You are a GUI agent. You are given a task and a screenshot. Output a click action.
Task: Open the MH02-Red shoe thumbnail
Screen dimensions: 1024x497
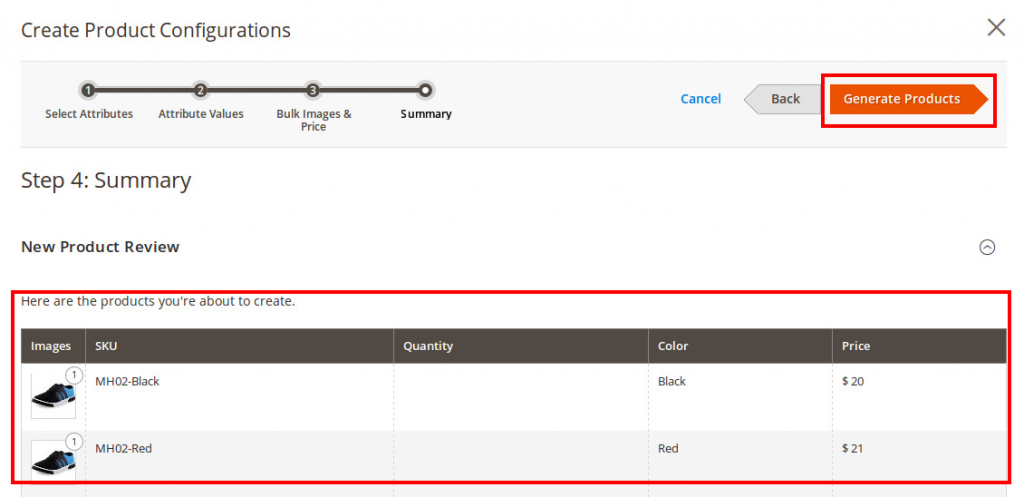point(51,460)
